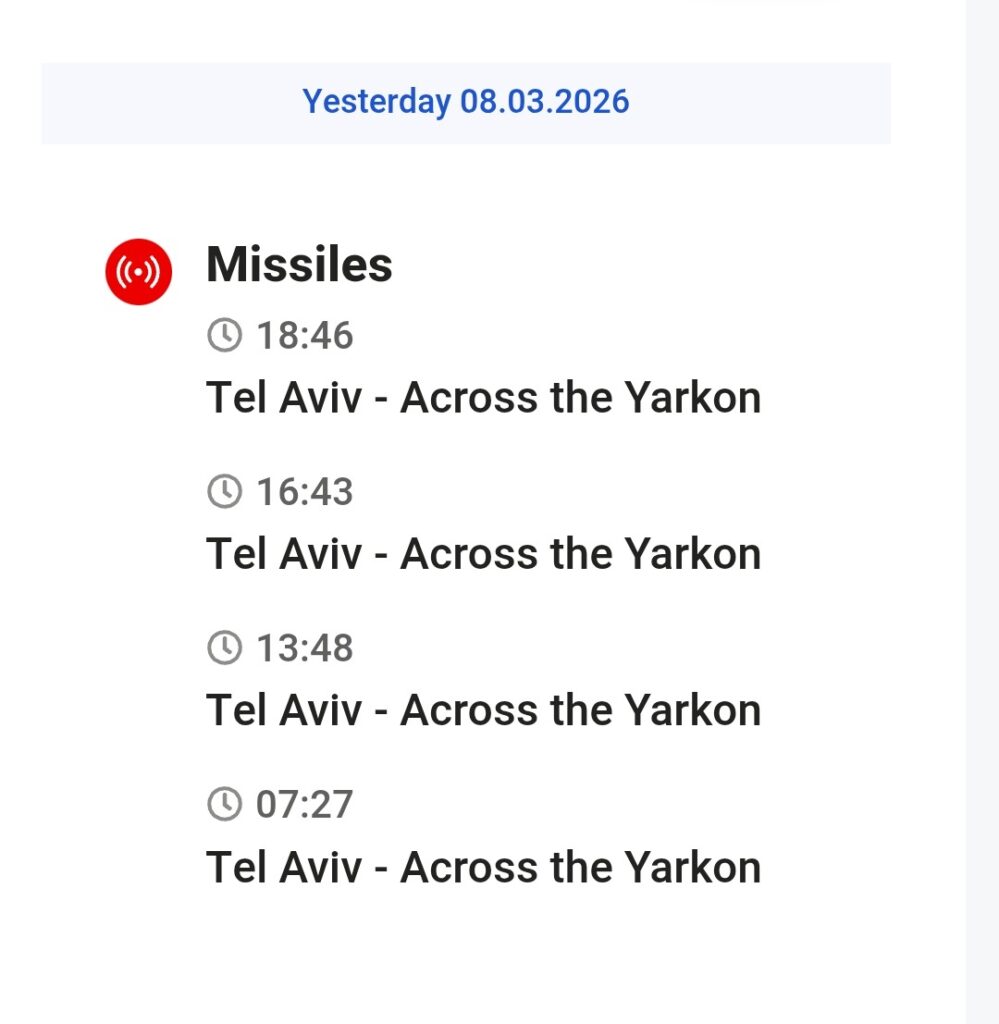Open the 16:43 alert location text
This screenshot has width=999, height=1024.
(483, 554)
